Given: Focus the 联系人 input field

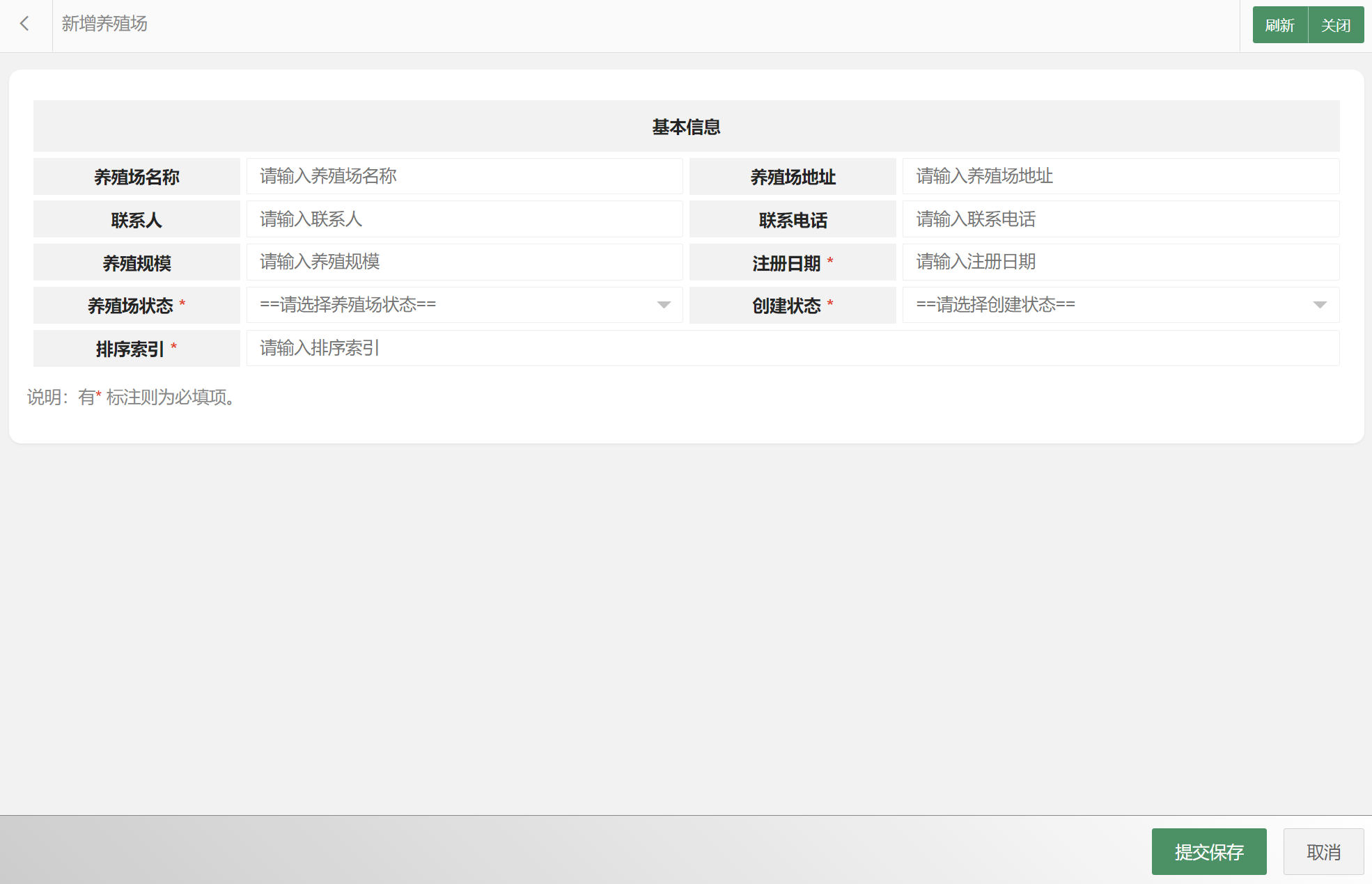Looking at the screenshot, I should pyautogui.click(x=465, y=219).
